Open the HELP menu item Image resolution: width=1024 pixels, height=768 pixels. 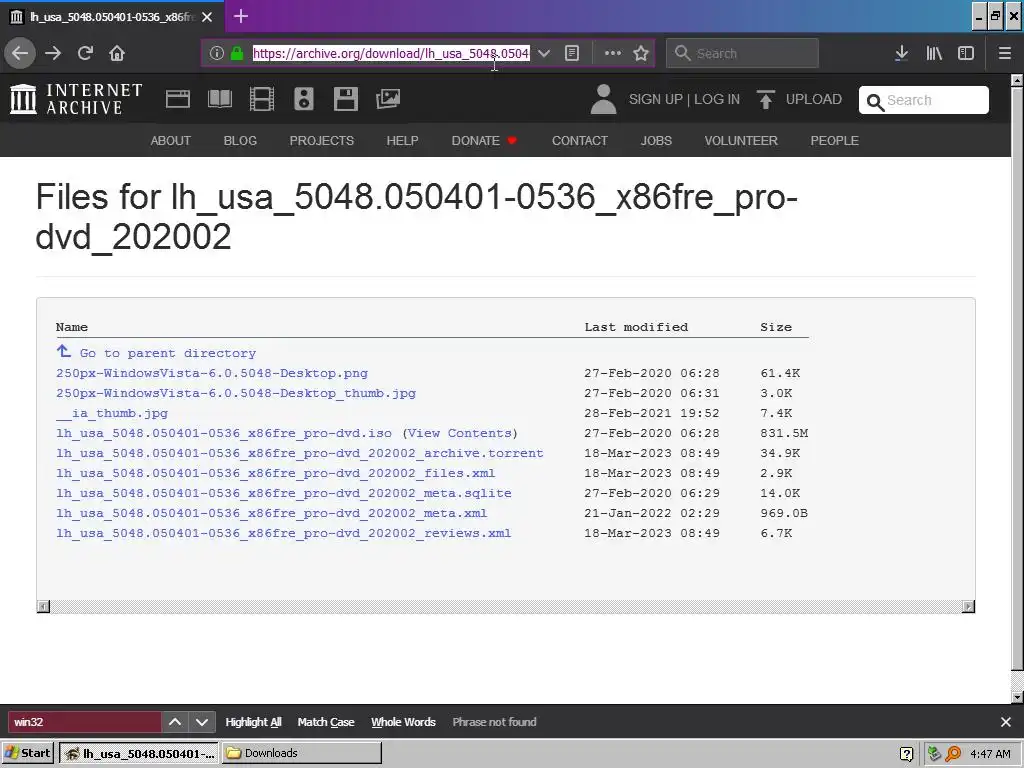point(402,140)
